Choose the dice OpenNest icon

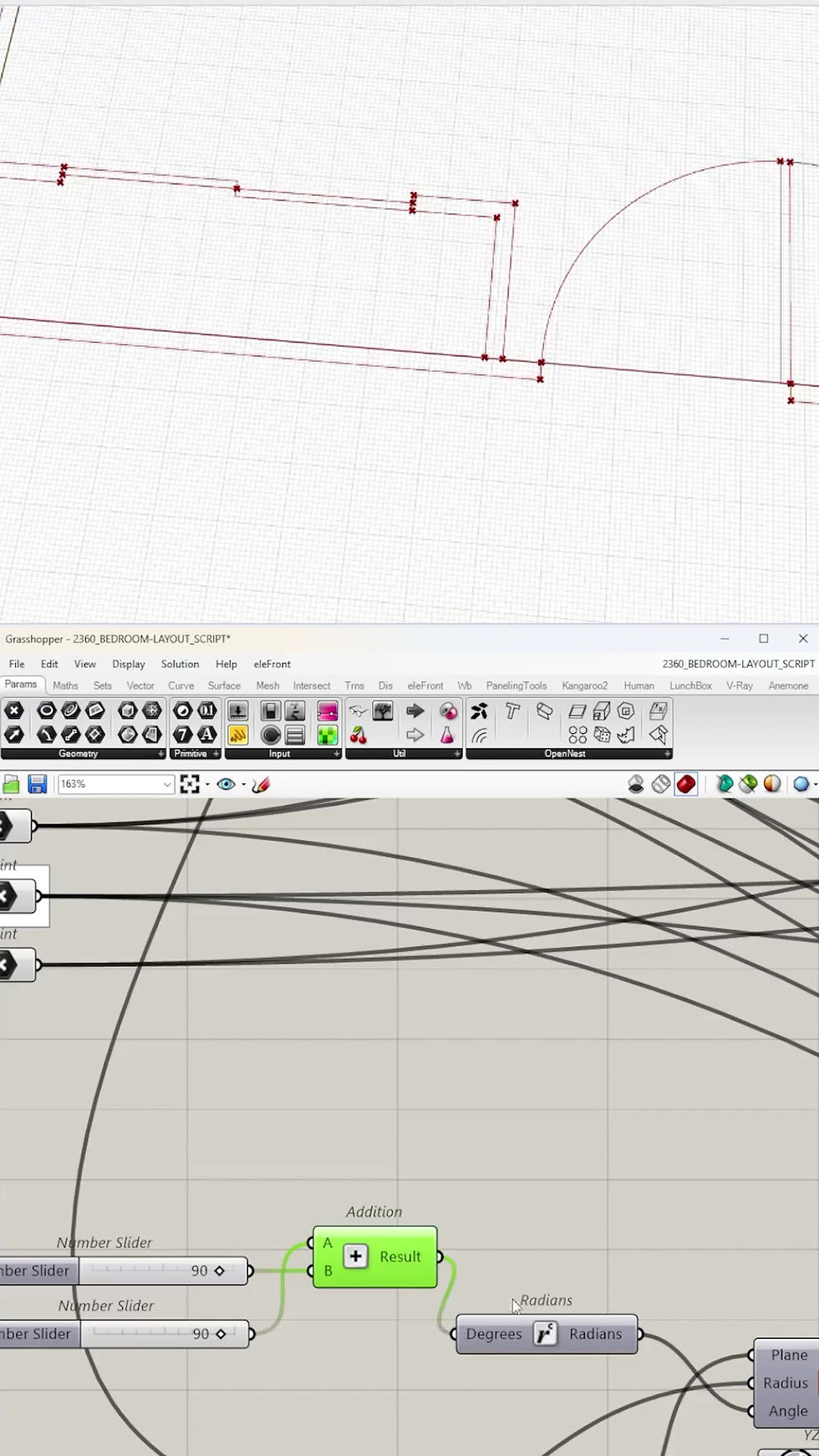(x=602, y=735)
